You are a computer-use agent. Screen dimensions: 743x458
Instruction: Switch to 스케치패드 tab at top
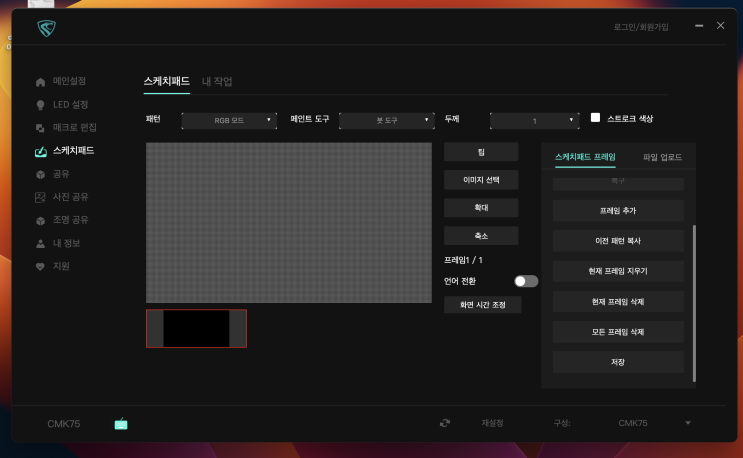pos(167,81)
